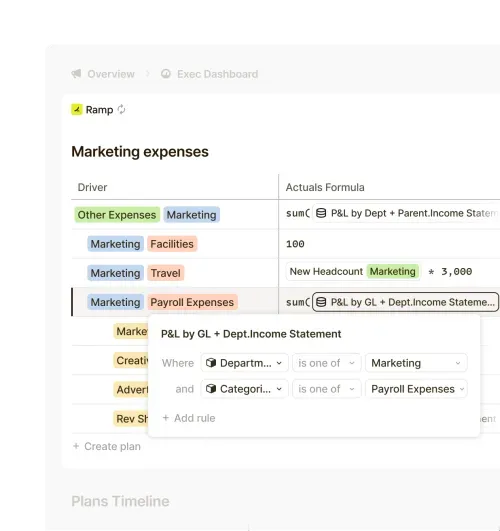
Task: Click Marketing tag in Payroll Expenses row
Action: (x=116, y=302)
